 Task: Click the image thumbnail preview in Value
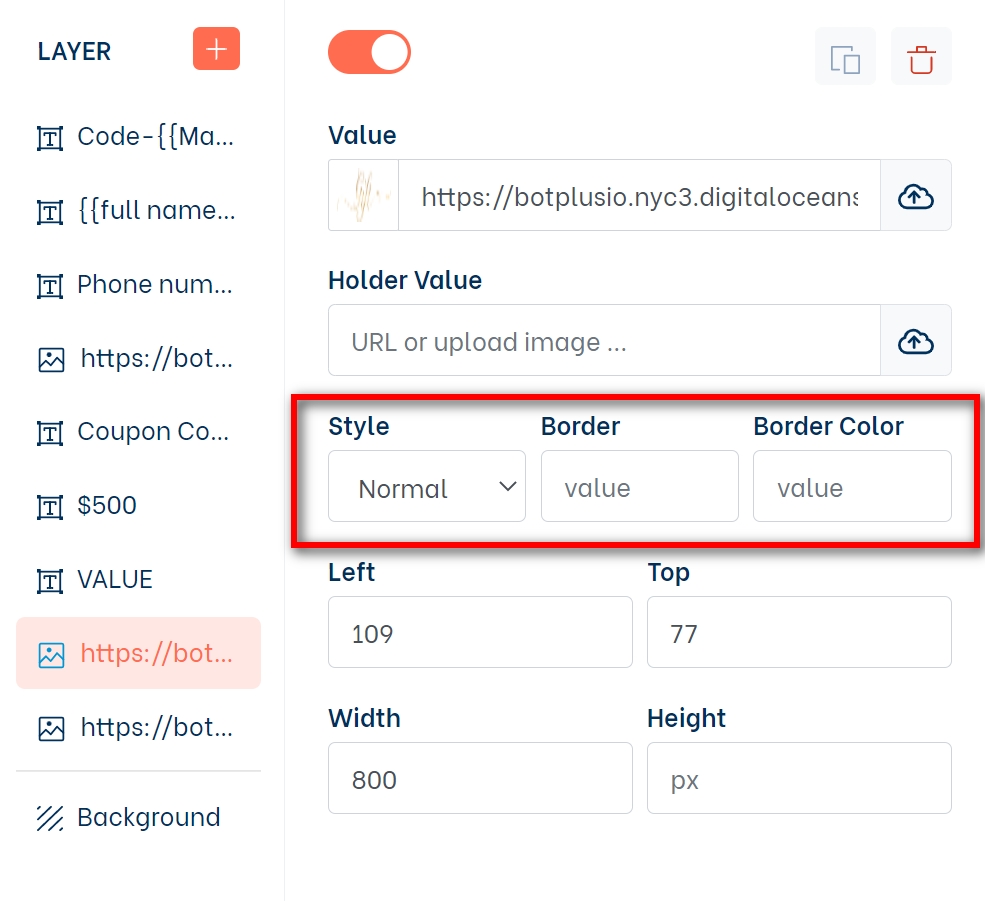(363, 196)
